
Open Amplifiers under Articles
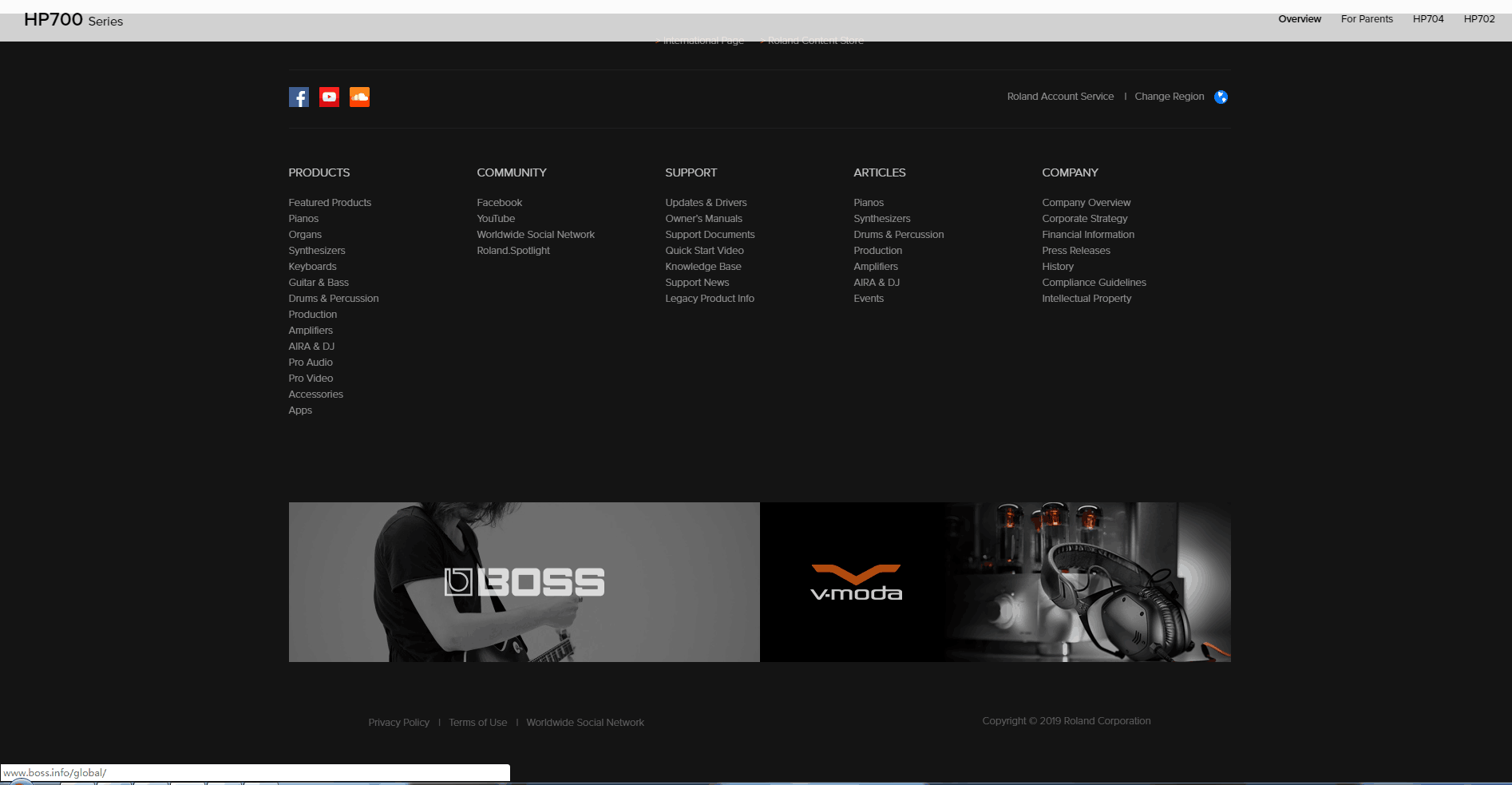click(x=876, y=267)
